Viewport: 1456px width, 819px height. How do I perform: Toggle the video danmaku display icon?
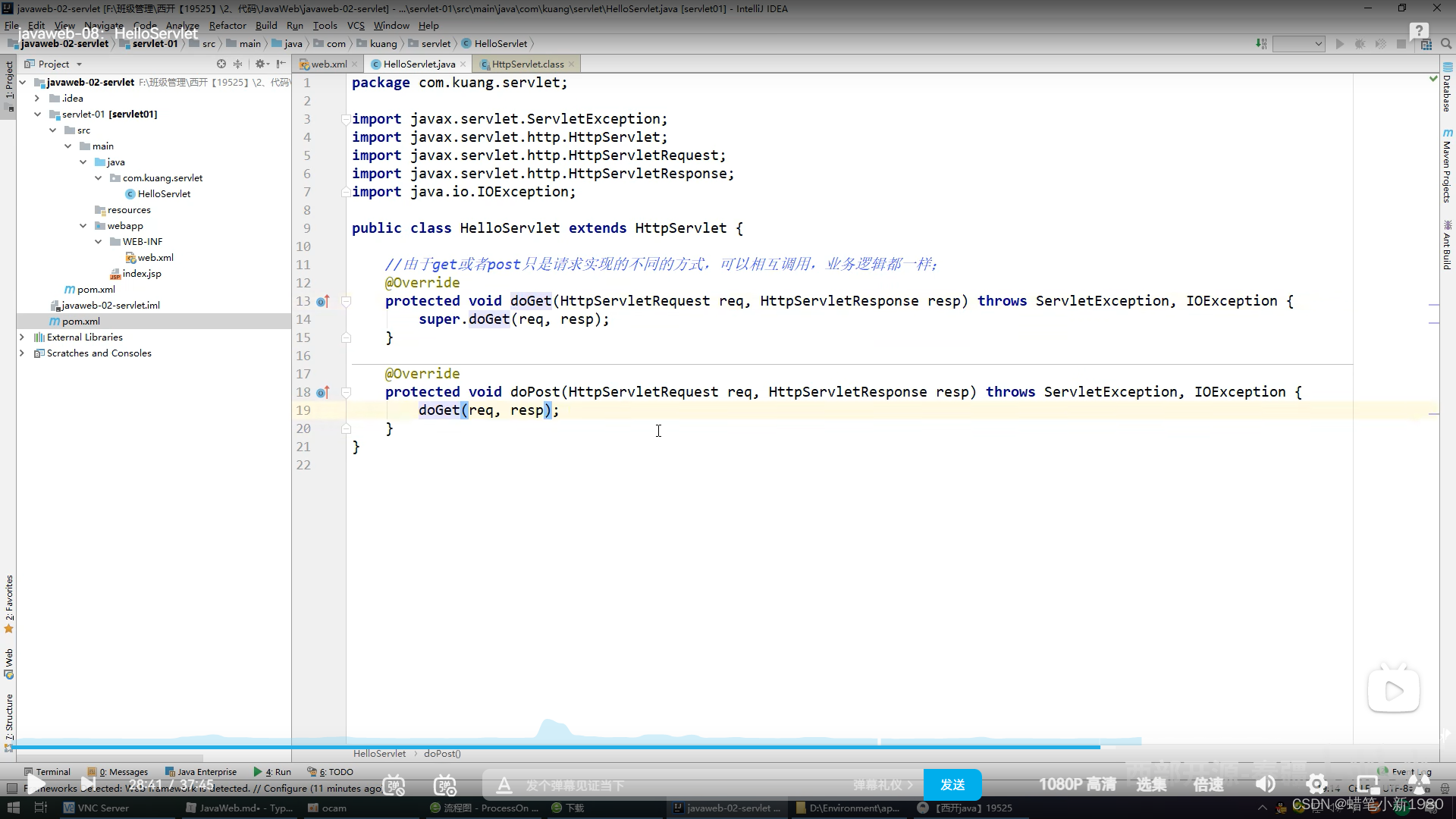point(394,785)
